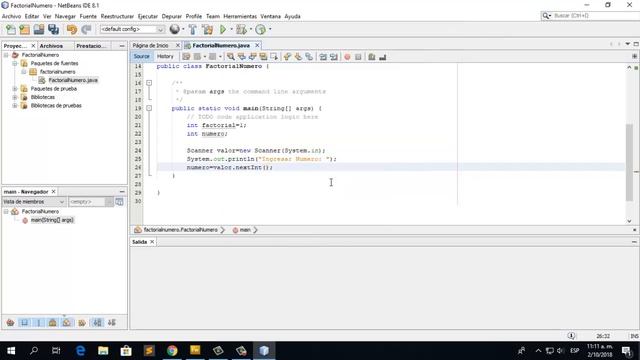Collapse the Javadoc comment fold at line 16
Screen dimensions: 640x360
pos(149,83)
